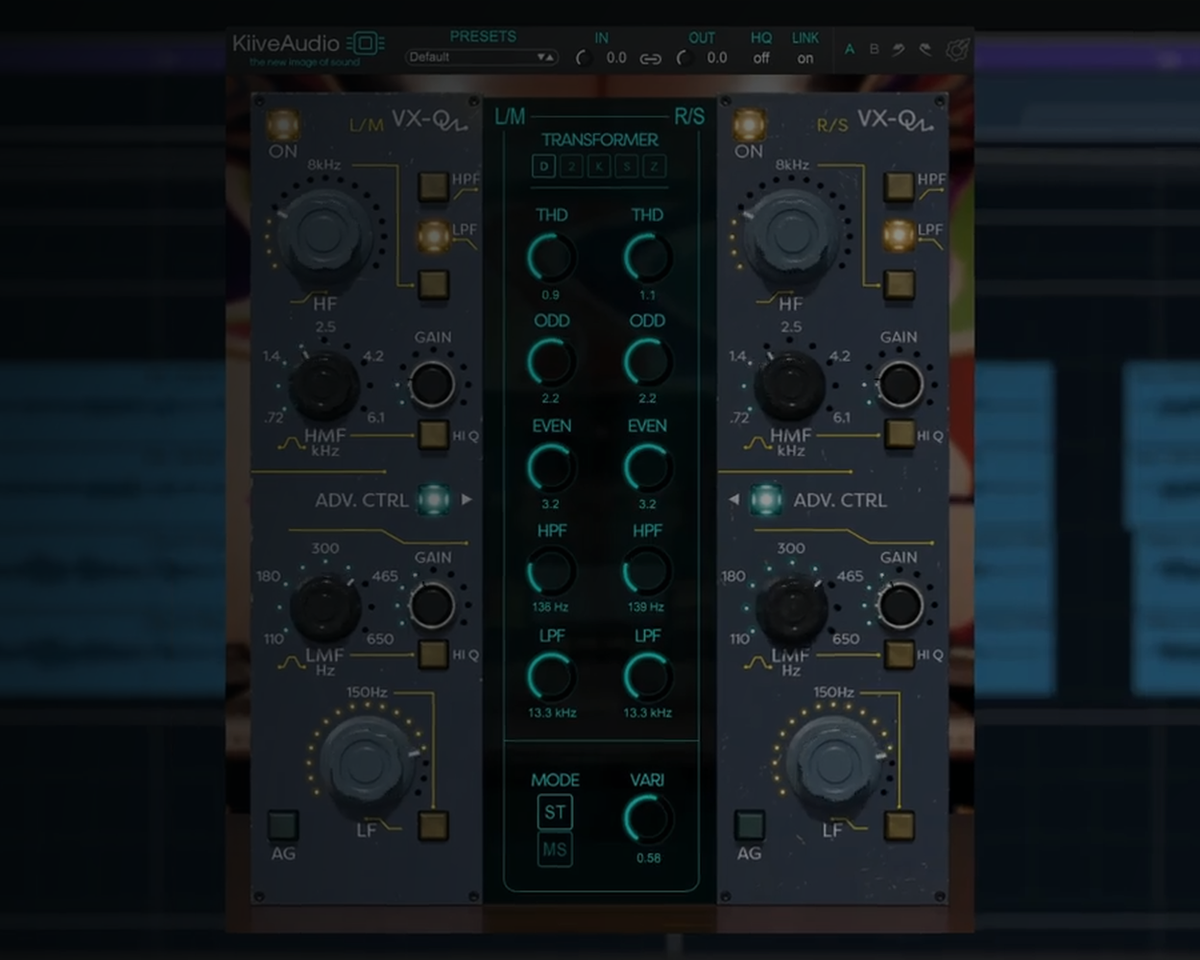Click the R/S EVEN harmonics knob
1200x960 pixels.
[x=647, y=468]
